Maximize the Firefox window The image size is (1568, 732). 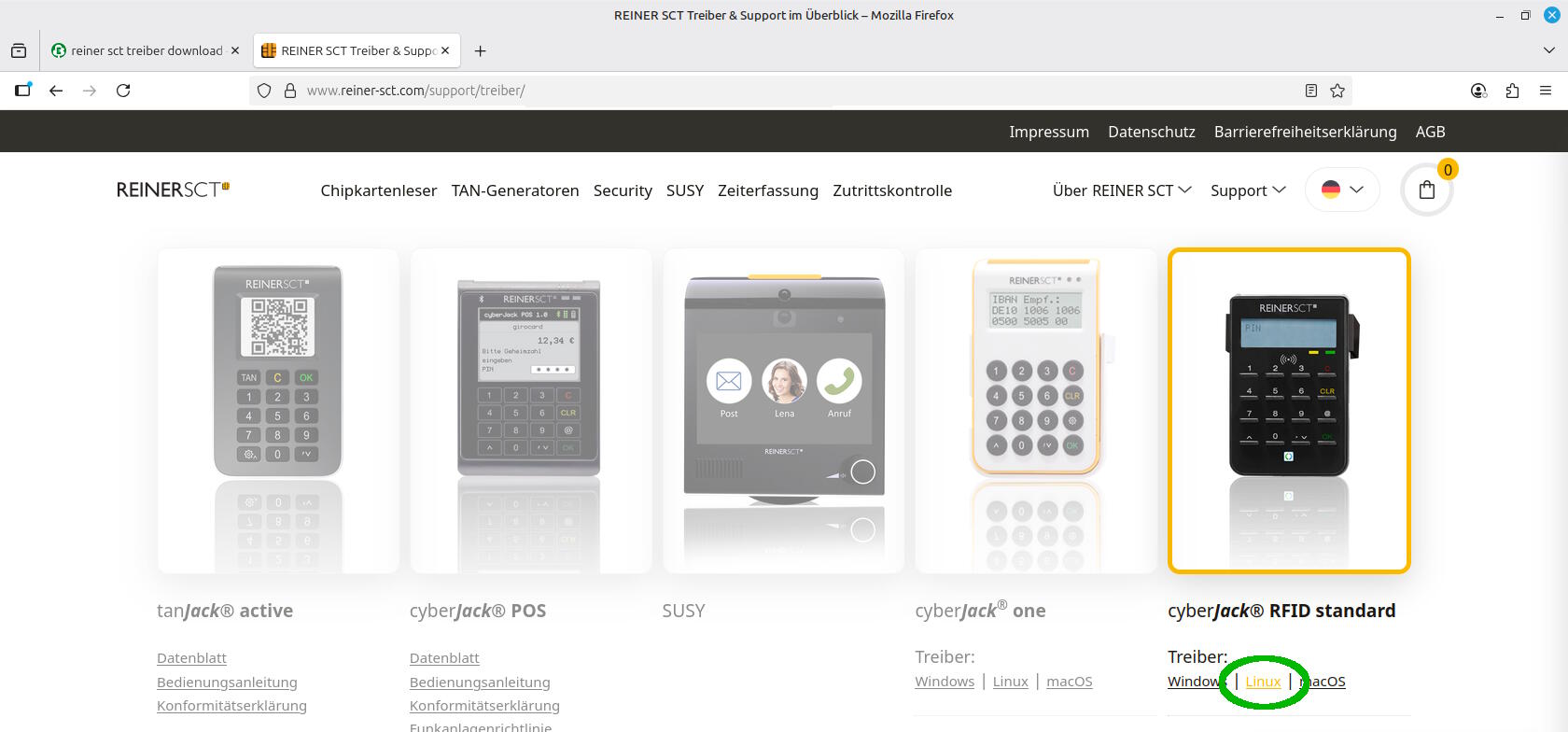(x=1525, y=15)
